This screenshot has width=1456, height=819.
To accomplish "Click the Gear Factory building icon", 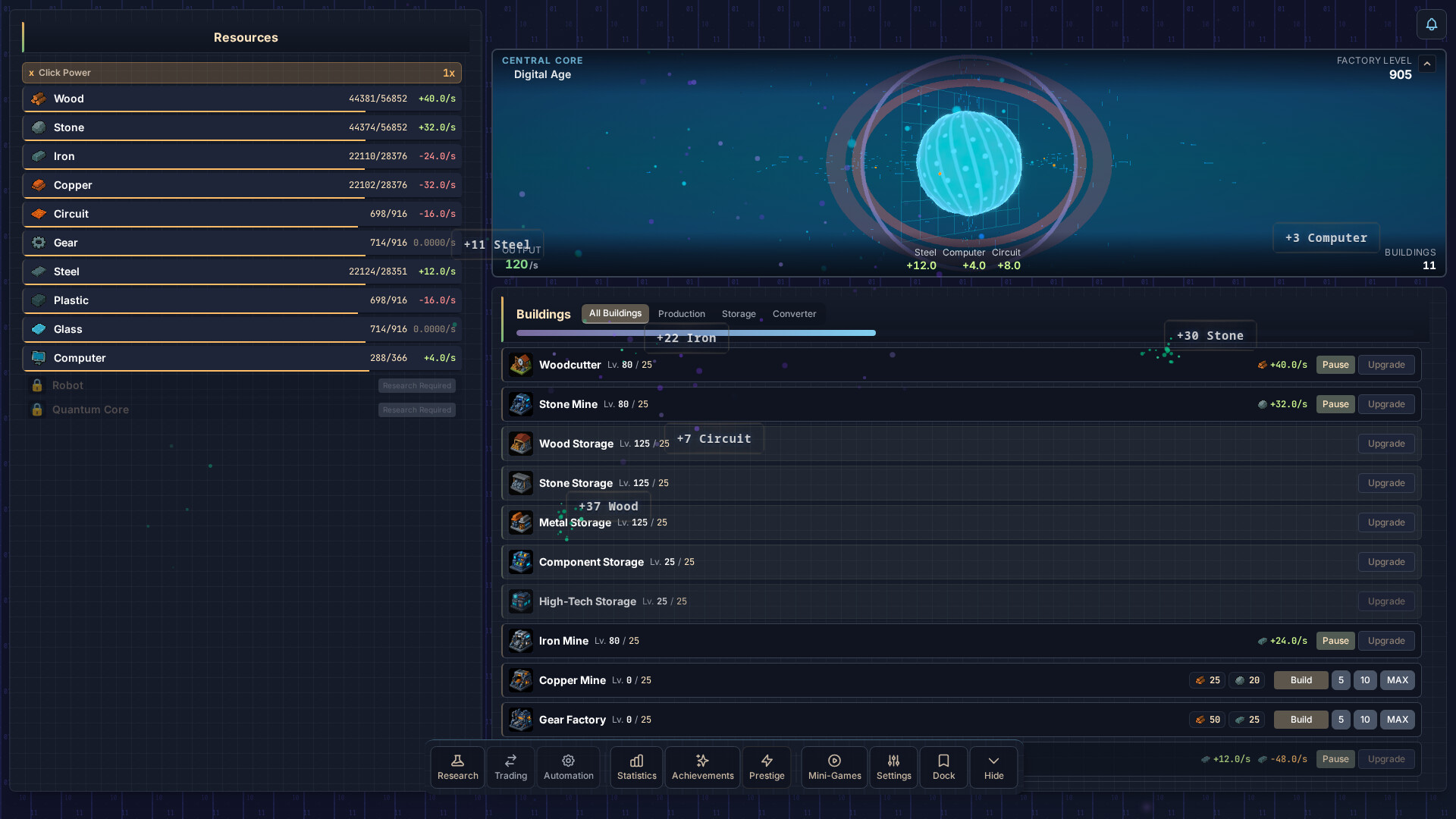I will 521,720.
